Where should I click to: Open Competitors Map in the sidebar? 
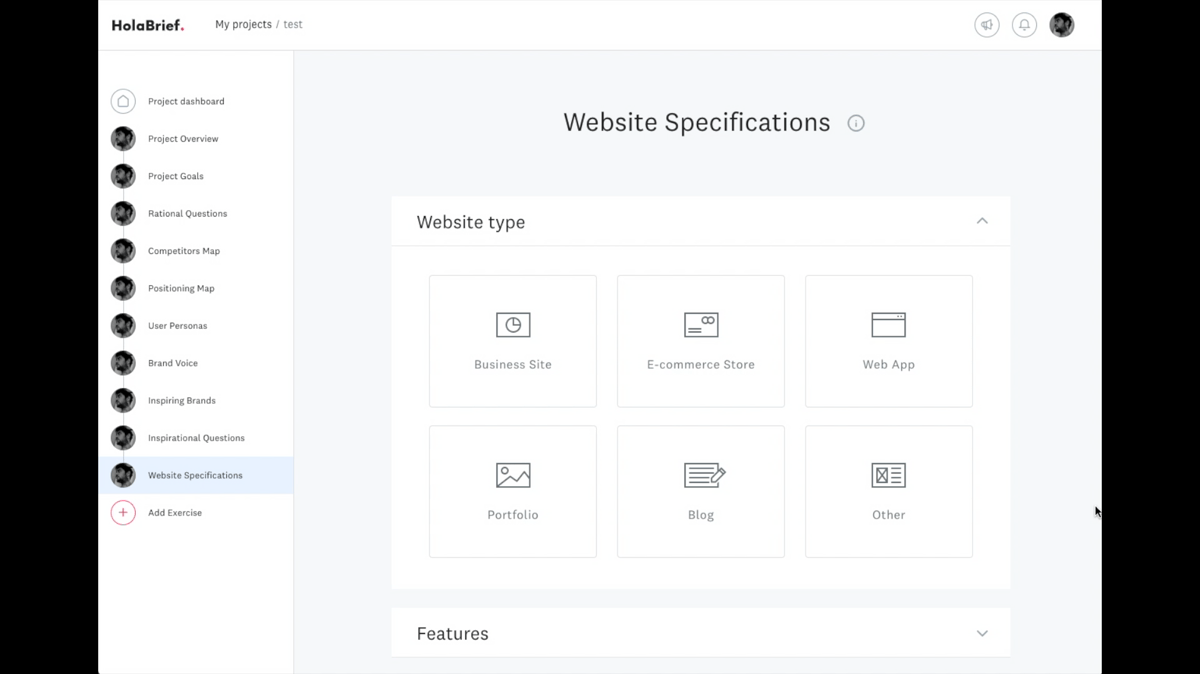[x=184, y=251]
